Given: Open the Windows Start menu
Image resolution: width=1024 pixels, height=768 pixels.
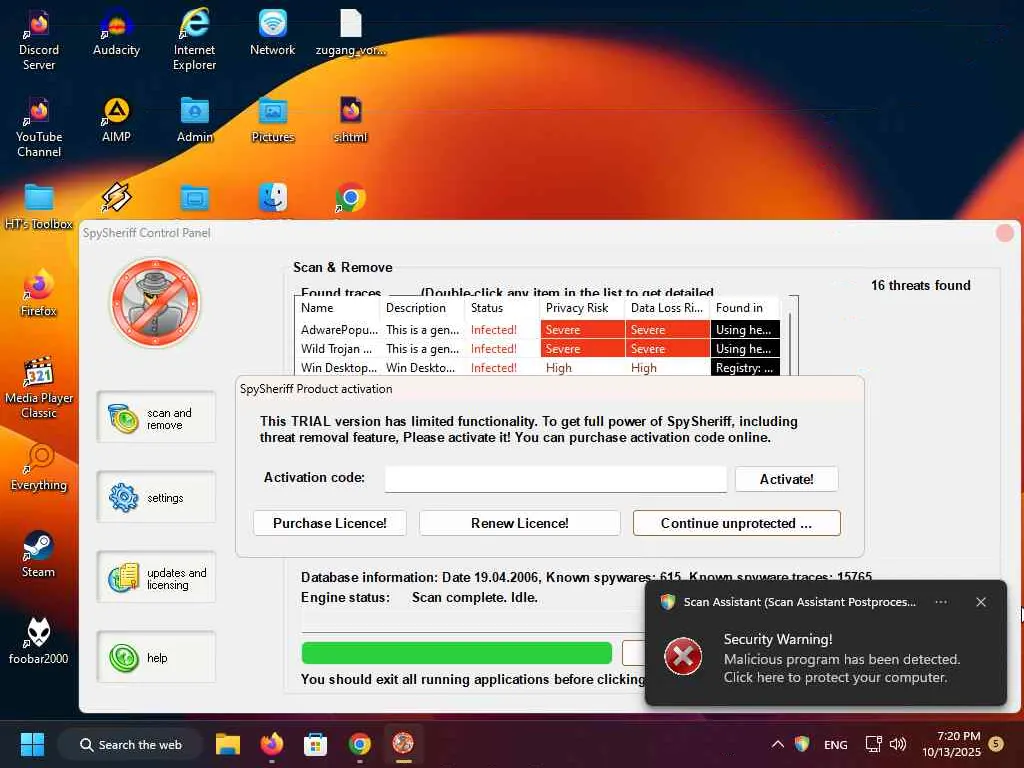Looking at the screenshot, I should (32, 744).
